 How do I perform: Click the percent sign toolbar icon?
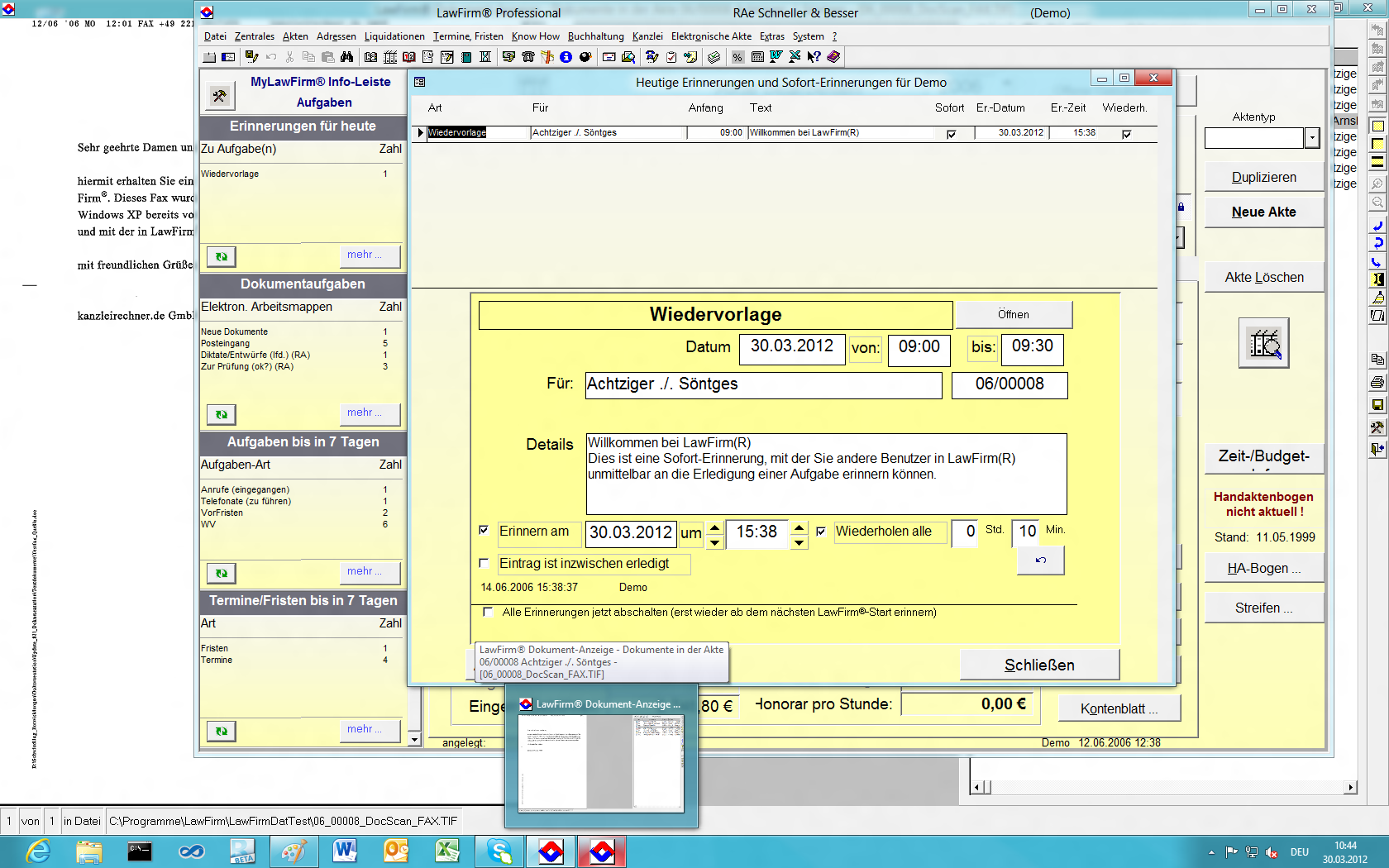point(737,57)
